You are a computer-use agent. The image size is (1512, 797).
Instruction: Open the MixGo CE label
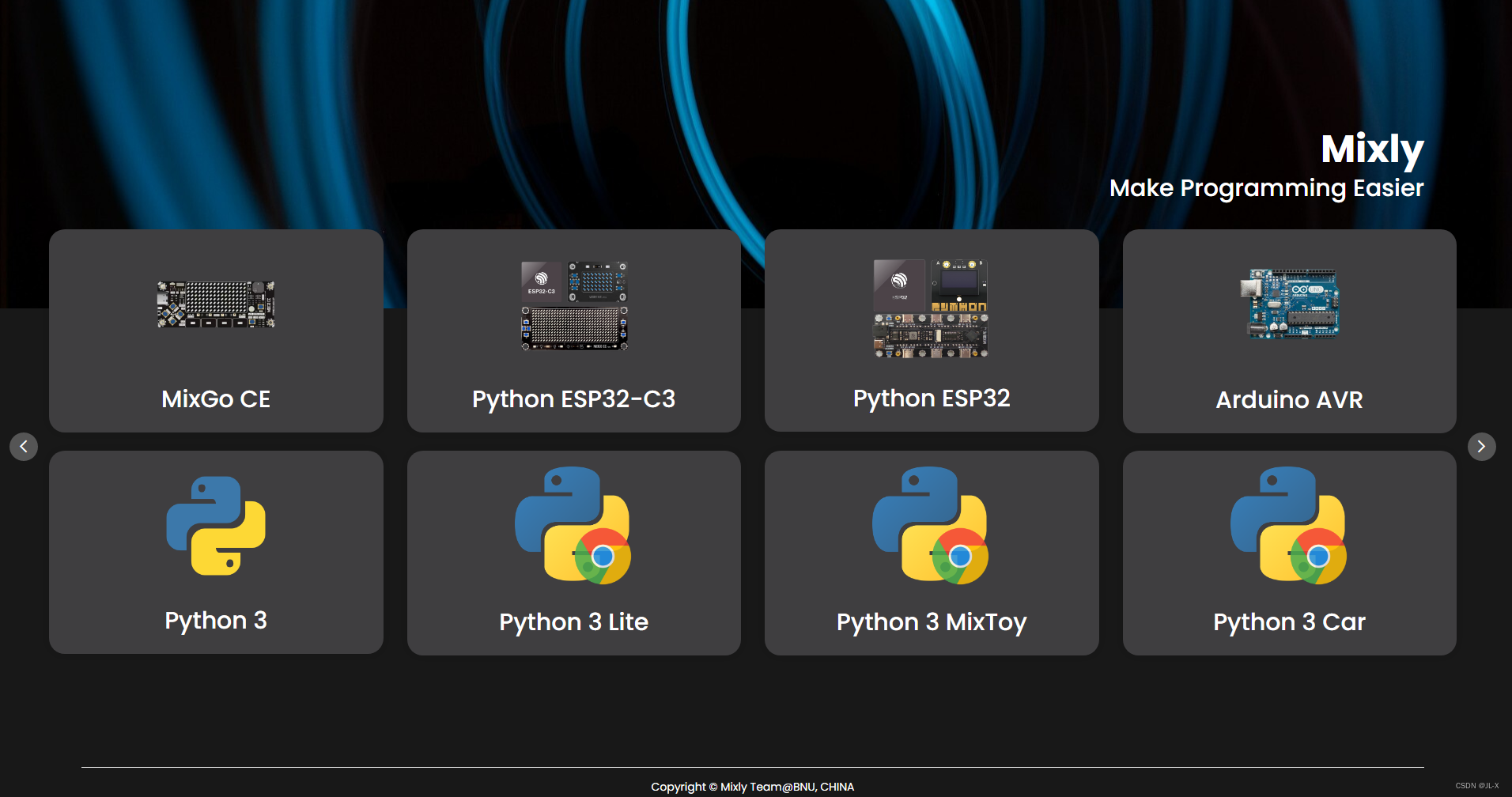pyautogui.click(x=216, y=398)
